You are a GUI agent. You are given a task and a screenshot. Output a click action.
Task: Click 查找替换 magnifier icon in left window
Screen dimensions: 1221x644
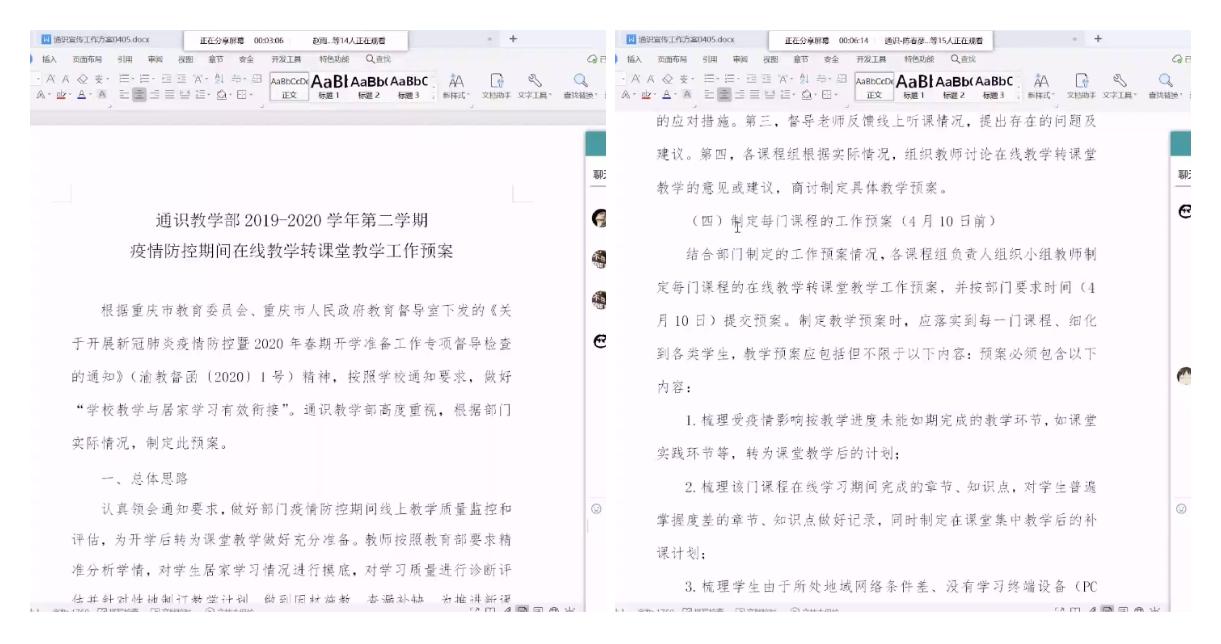point(581,83)
